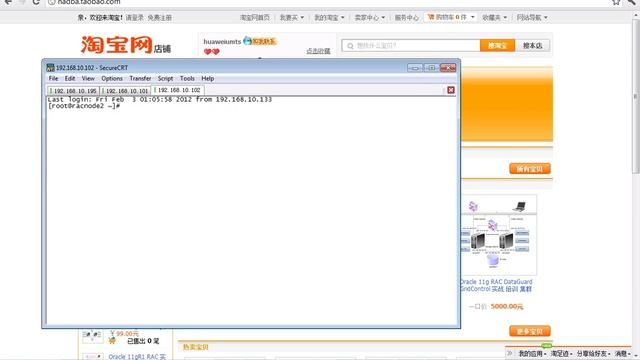This screenshot has width=640, height=360.
Task: Close the active session tab with red X
Action: click(451, 90)
